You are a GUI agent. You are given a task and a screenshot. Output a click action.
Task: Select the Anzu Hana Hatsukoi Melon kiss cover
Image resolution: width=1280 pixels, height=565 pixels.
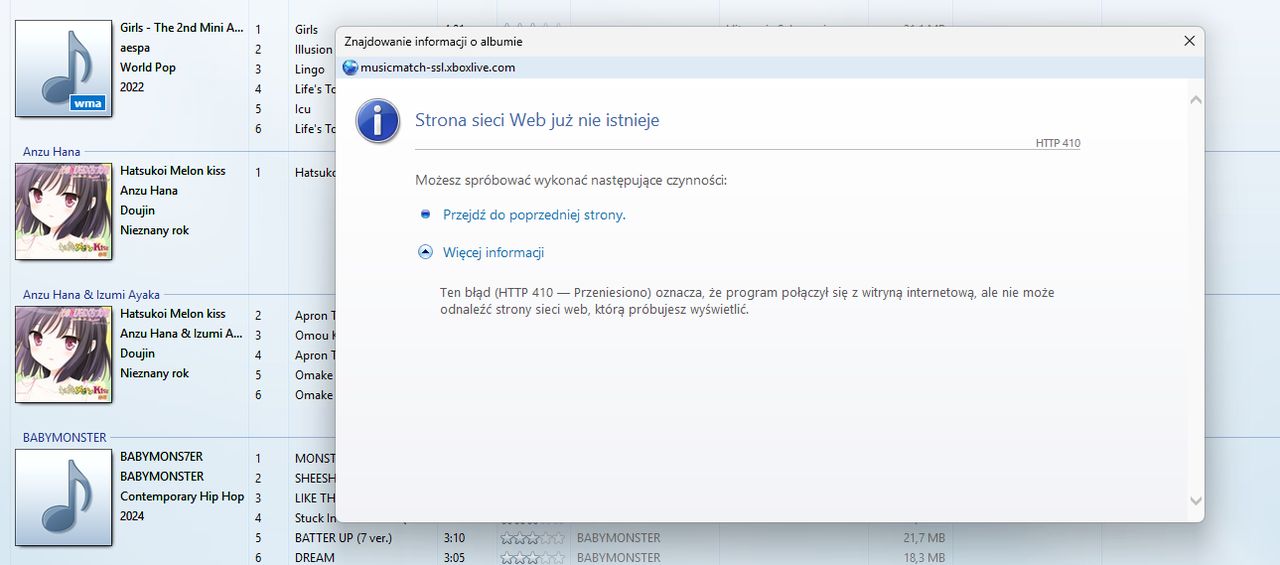pyautogui.click(x=63, y=212)
